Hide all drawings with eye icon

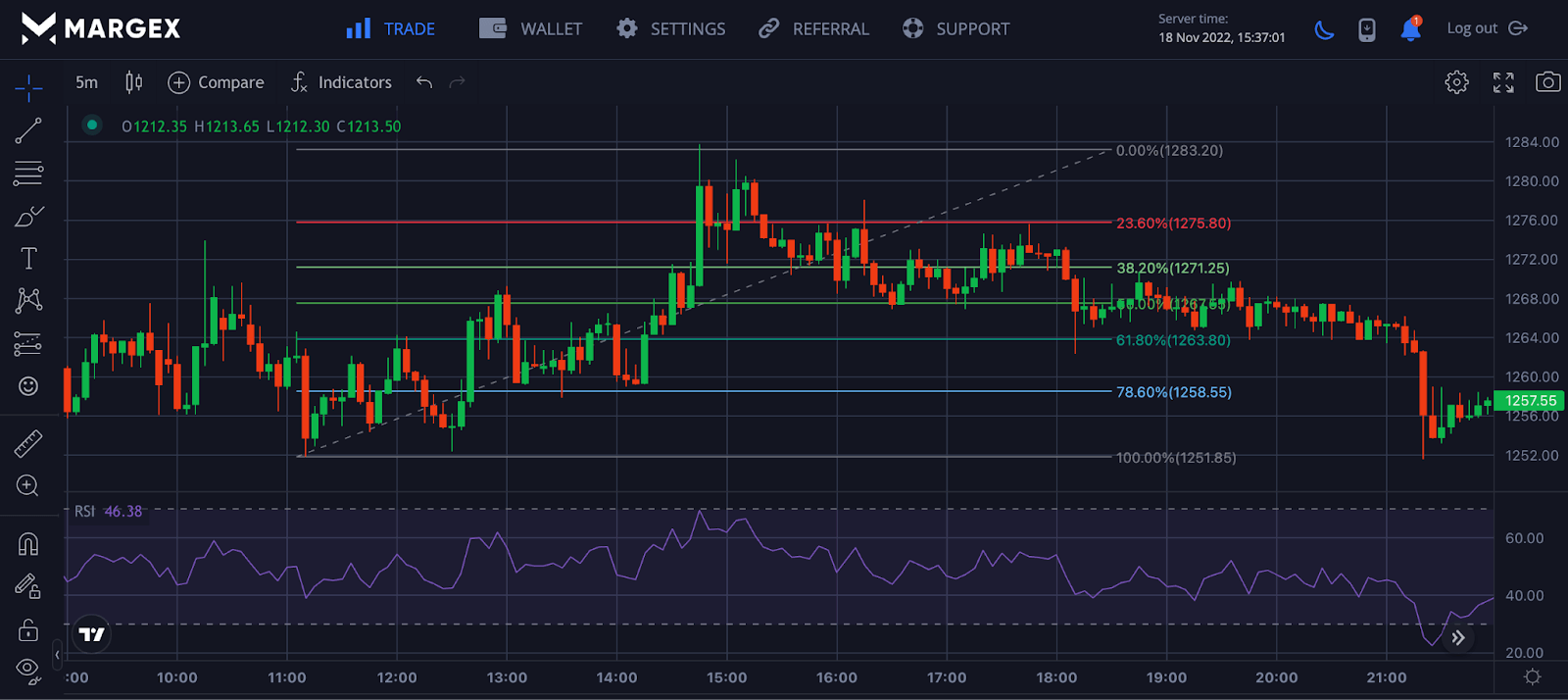pos(28,670)
